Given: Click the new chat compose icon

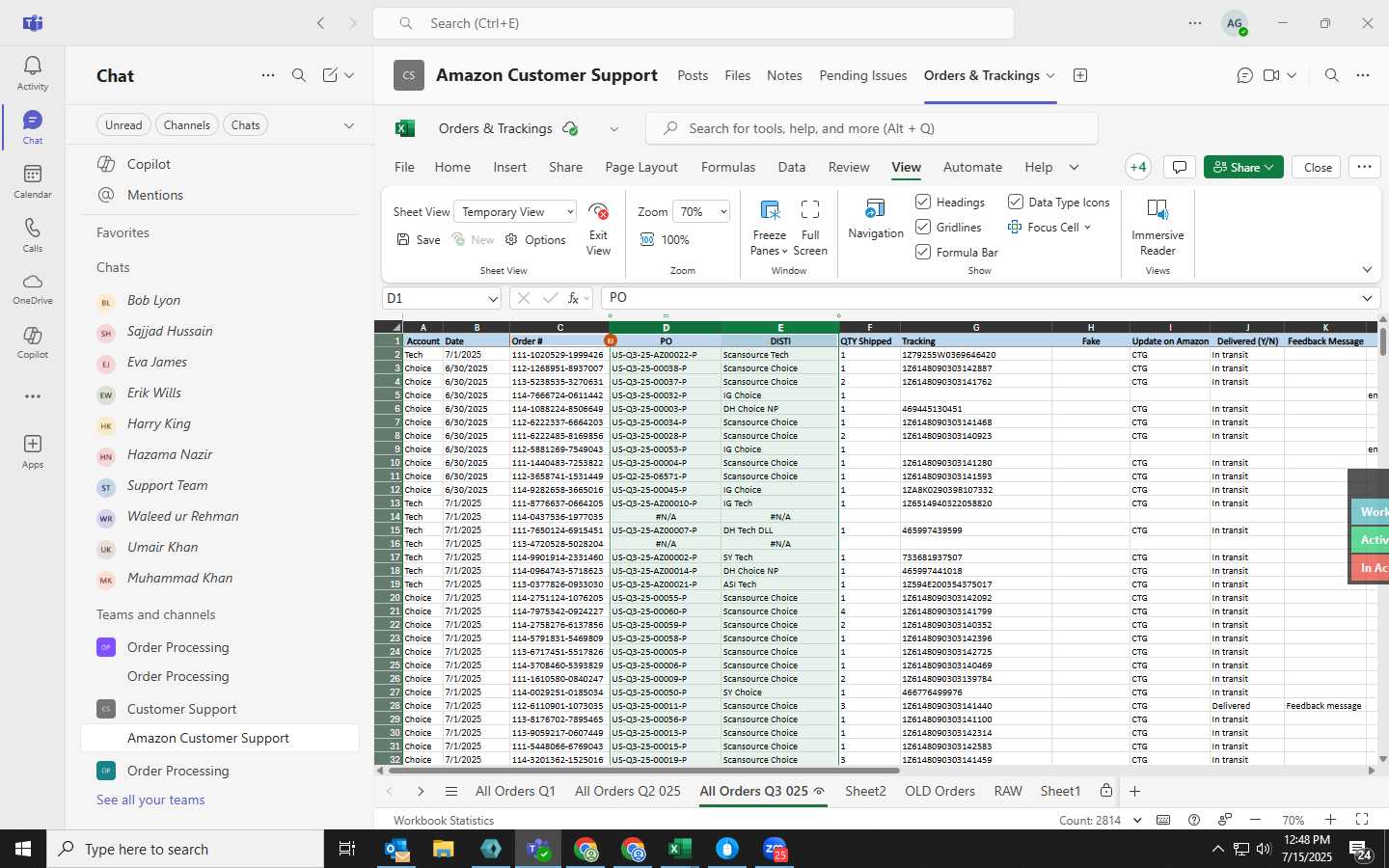Looking at the screenshot, I should point(330,75).
